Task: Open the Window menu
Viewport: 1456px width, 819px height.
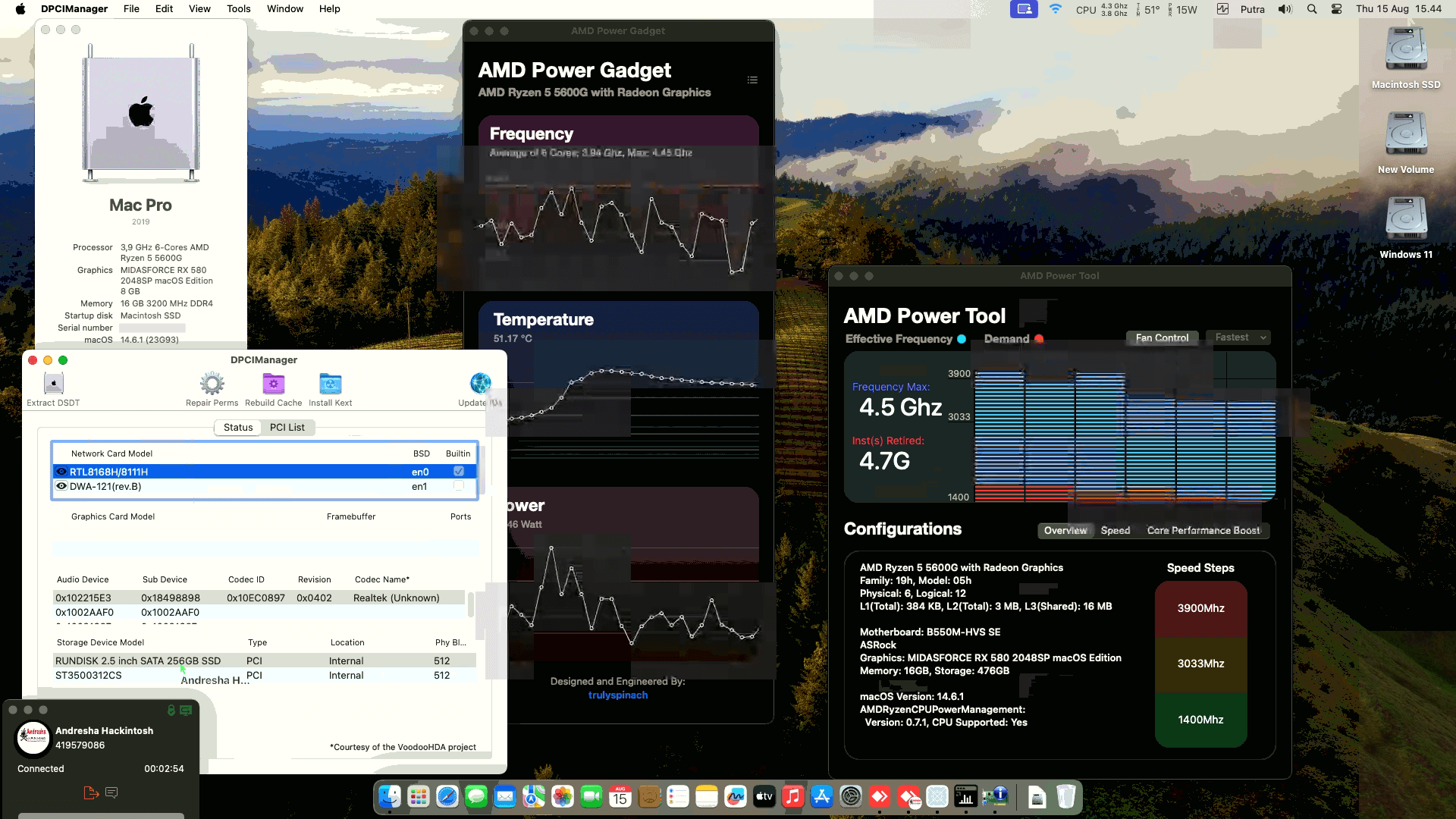Action: coord(285,9)
